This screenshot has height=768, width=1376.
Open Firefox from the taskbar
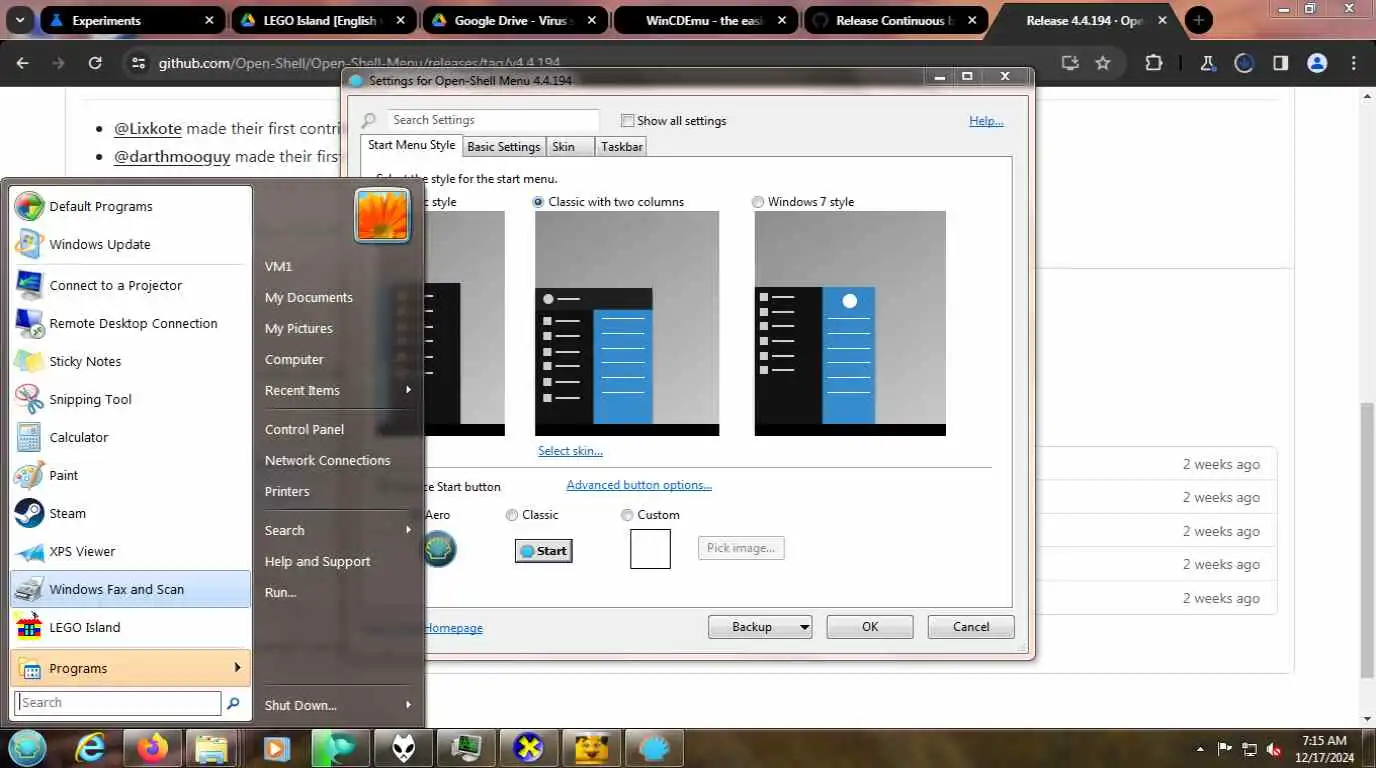153,747
